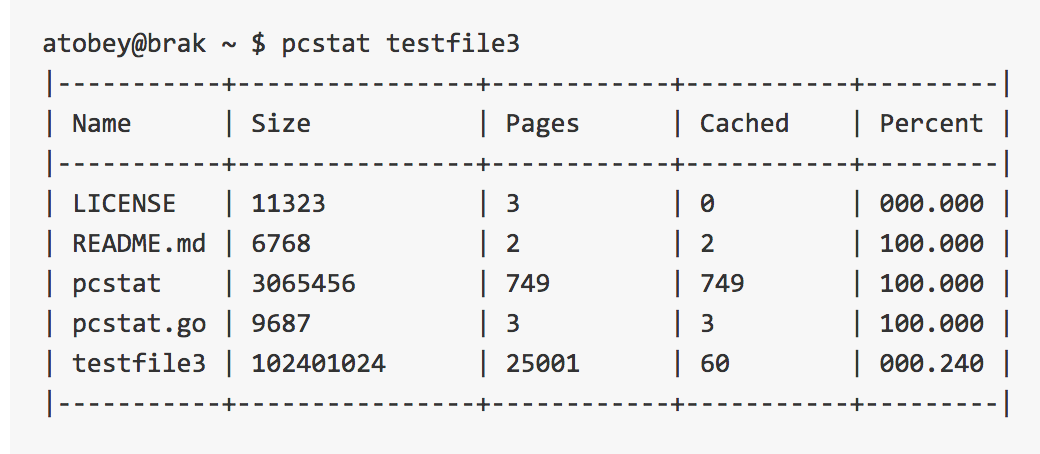Click the Size column header
Viewport: 1040px width, 454px height.
[x=281, y=124]
